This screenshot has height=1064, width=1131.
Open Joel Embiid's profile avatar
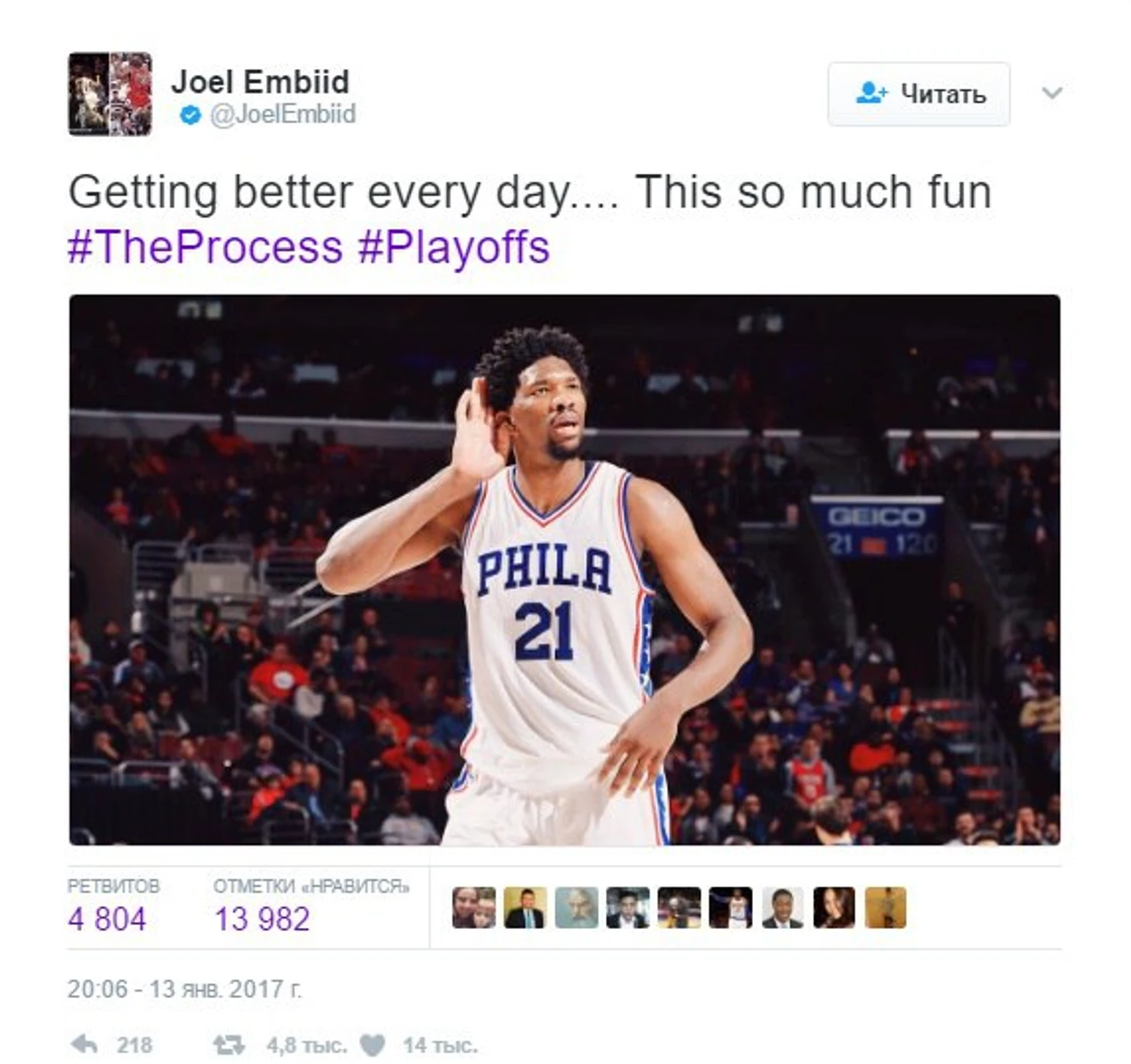tap(109, 94)
